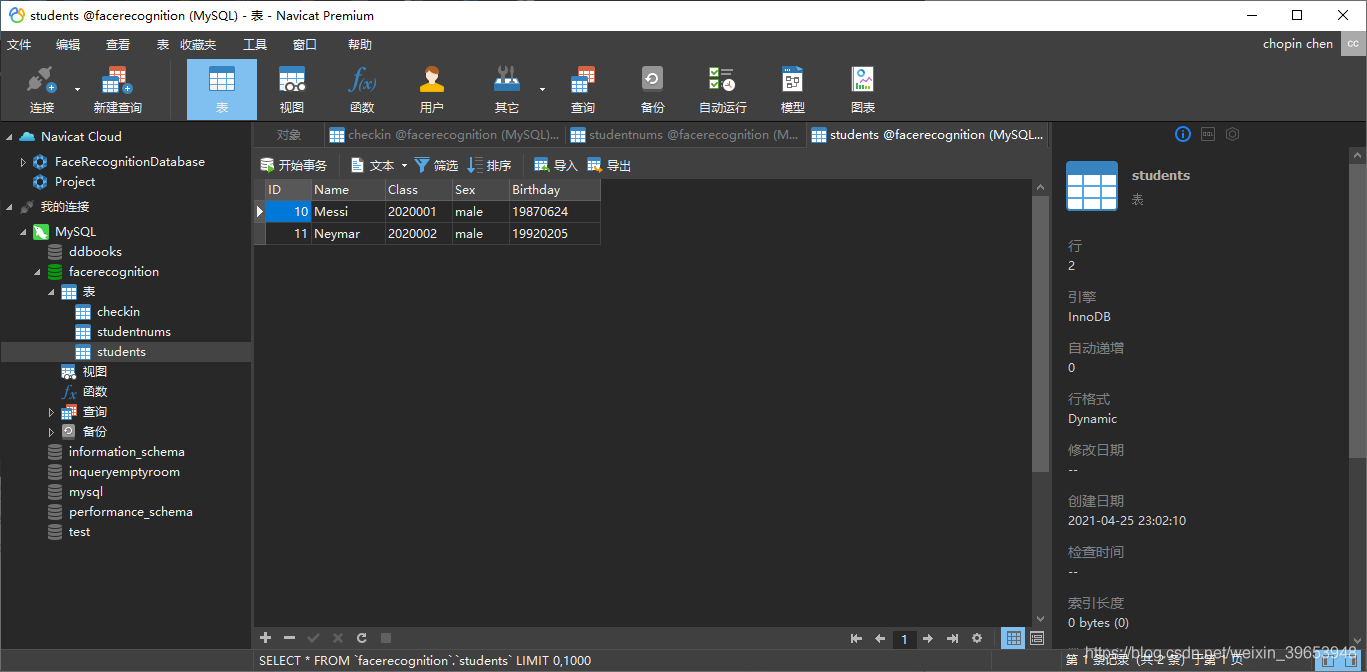Switch to grid view

pyautogui.click(x=1014, y=638)
